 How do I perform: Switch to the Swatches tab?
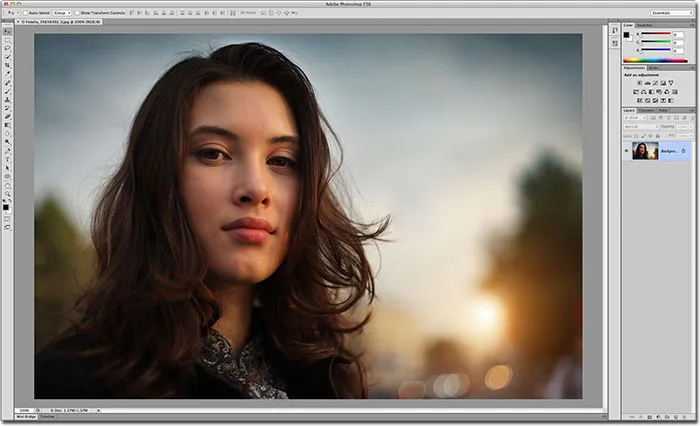(645, 25)
